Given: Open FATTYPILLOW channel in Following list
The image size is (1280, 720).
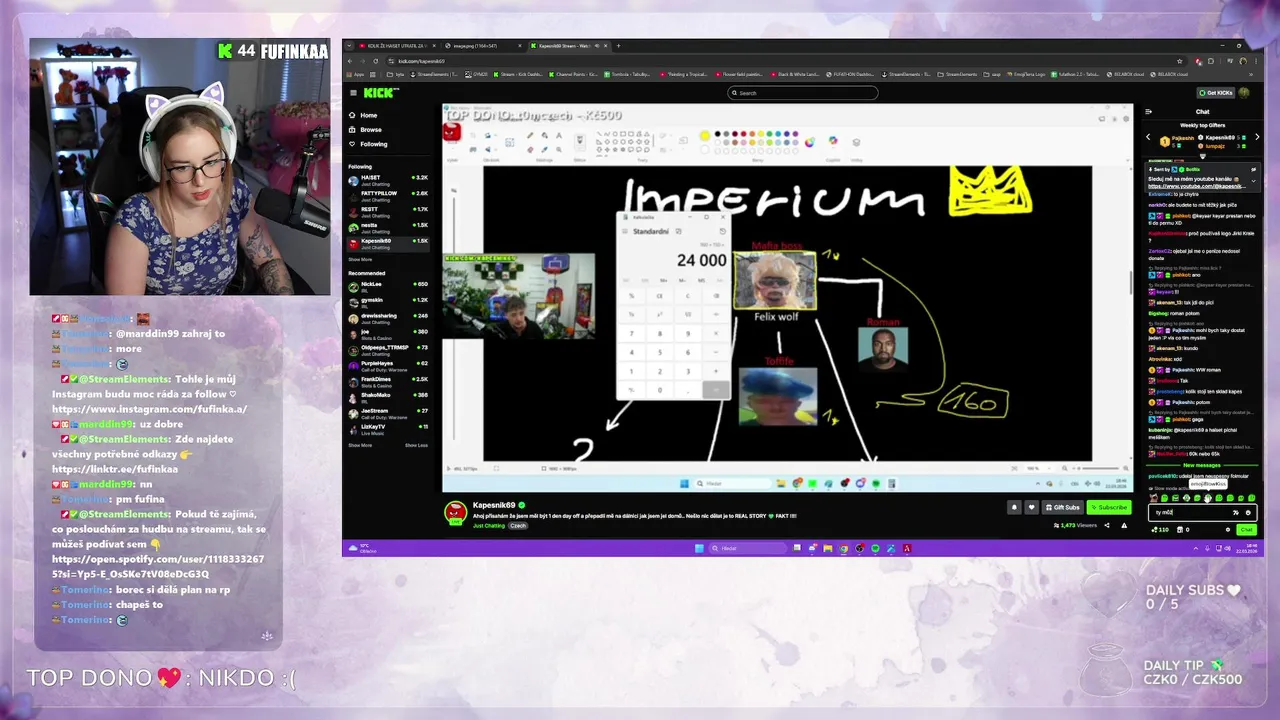Looking at the screenshot, I should tap(388, 195).
